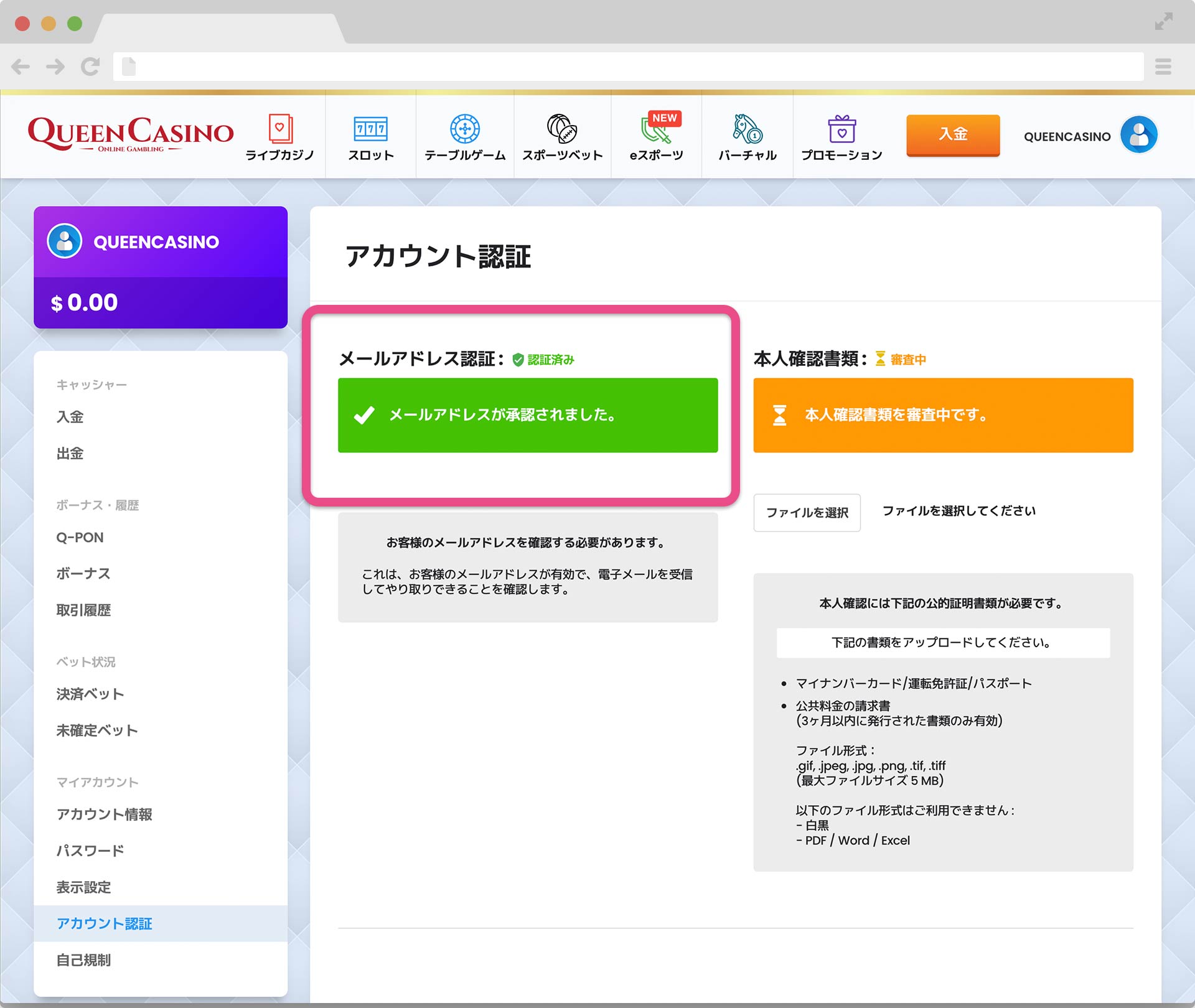
Task: Open the eスポーツ icon with NEW badge
Action: coord(660,128)
